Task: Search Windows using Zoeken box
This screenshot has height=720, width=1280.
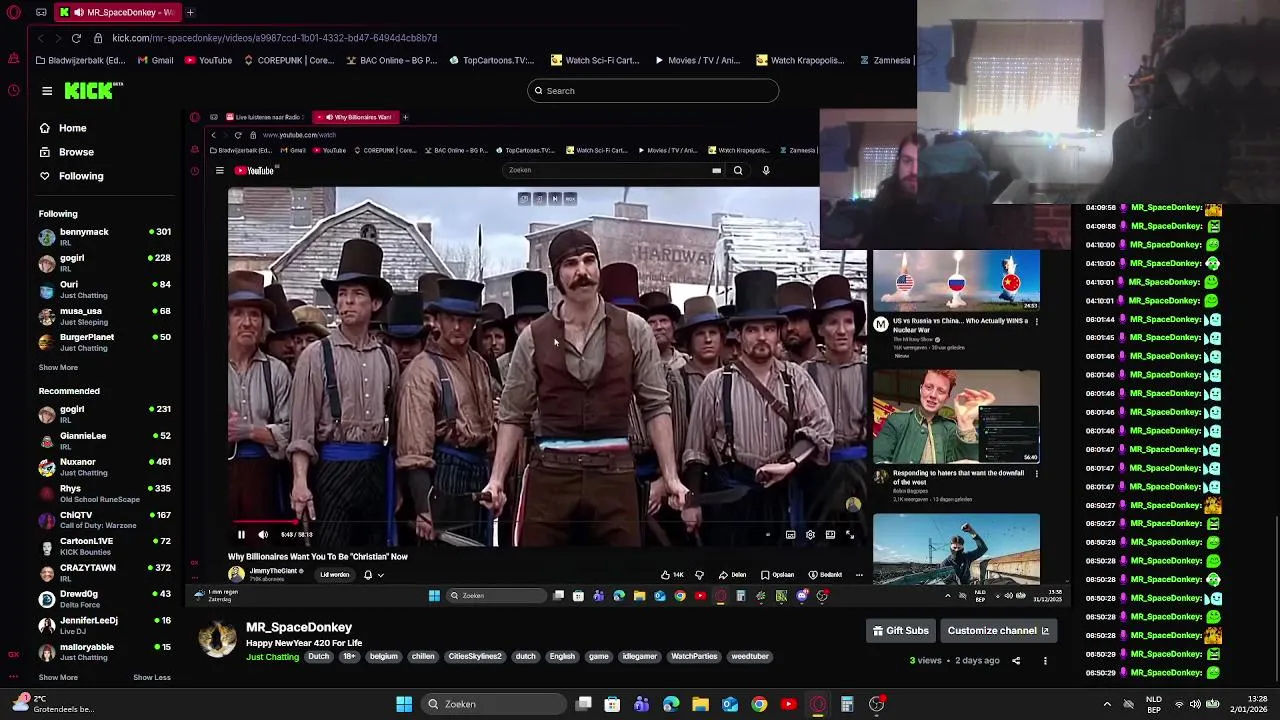Action: coord(493,704)
